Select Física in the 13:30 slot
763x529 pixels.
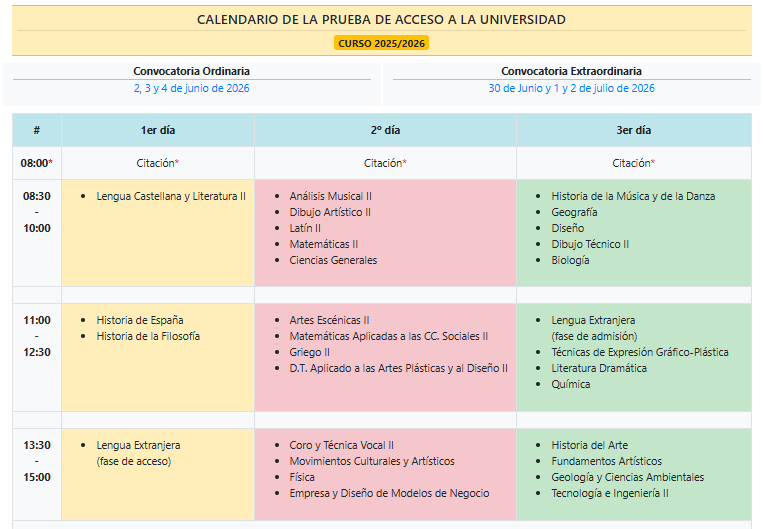pyautogui.click(x=302, y=477)
